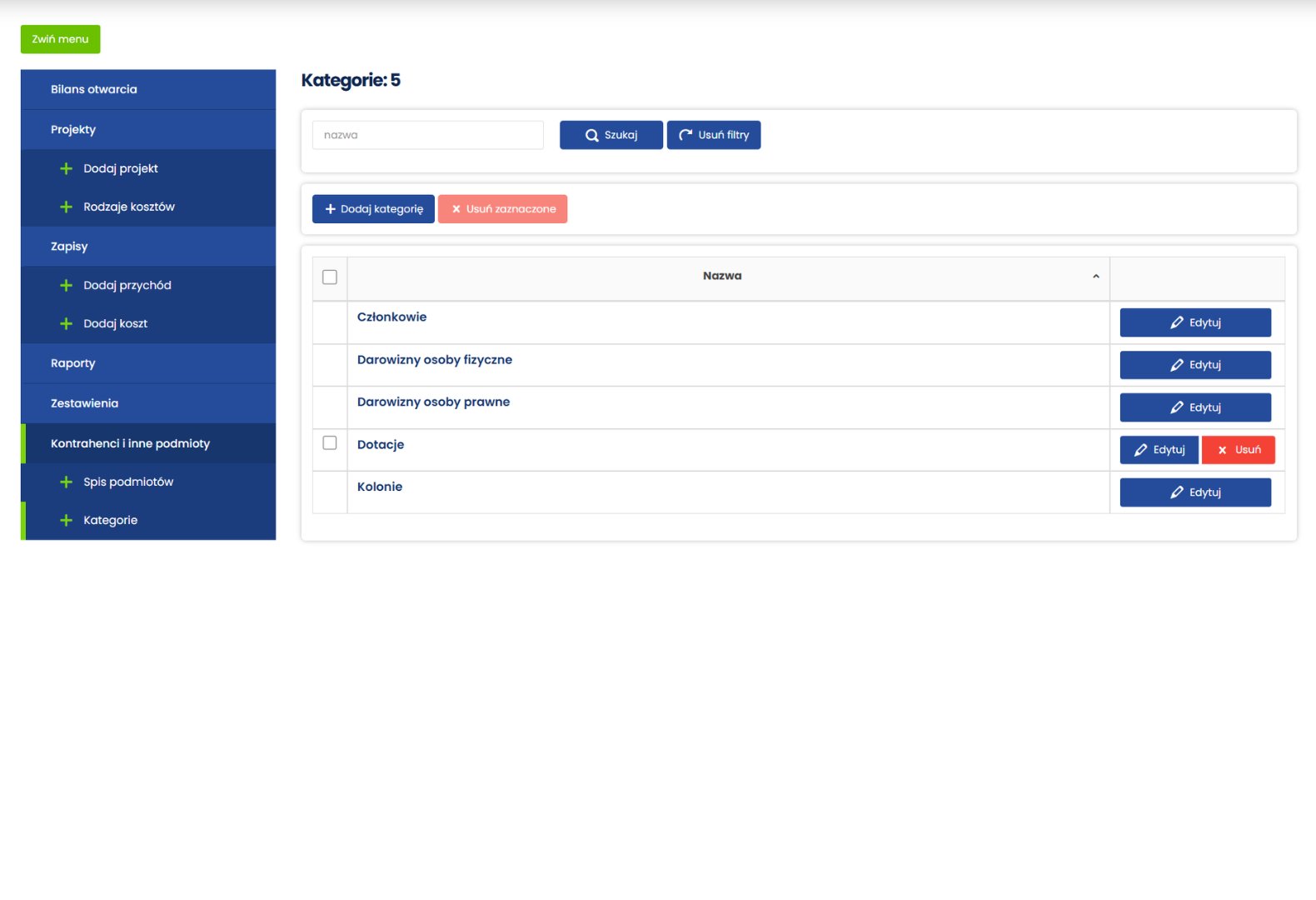Expand the Projekty menu section

73,130
